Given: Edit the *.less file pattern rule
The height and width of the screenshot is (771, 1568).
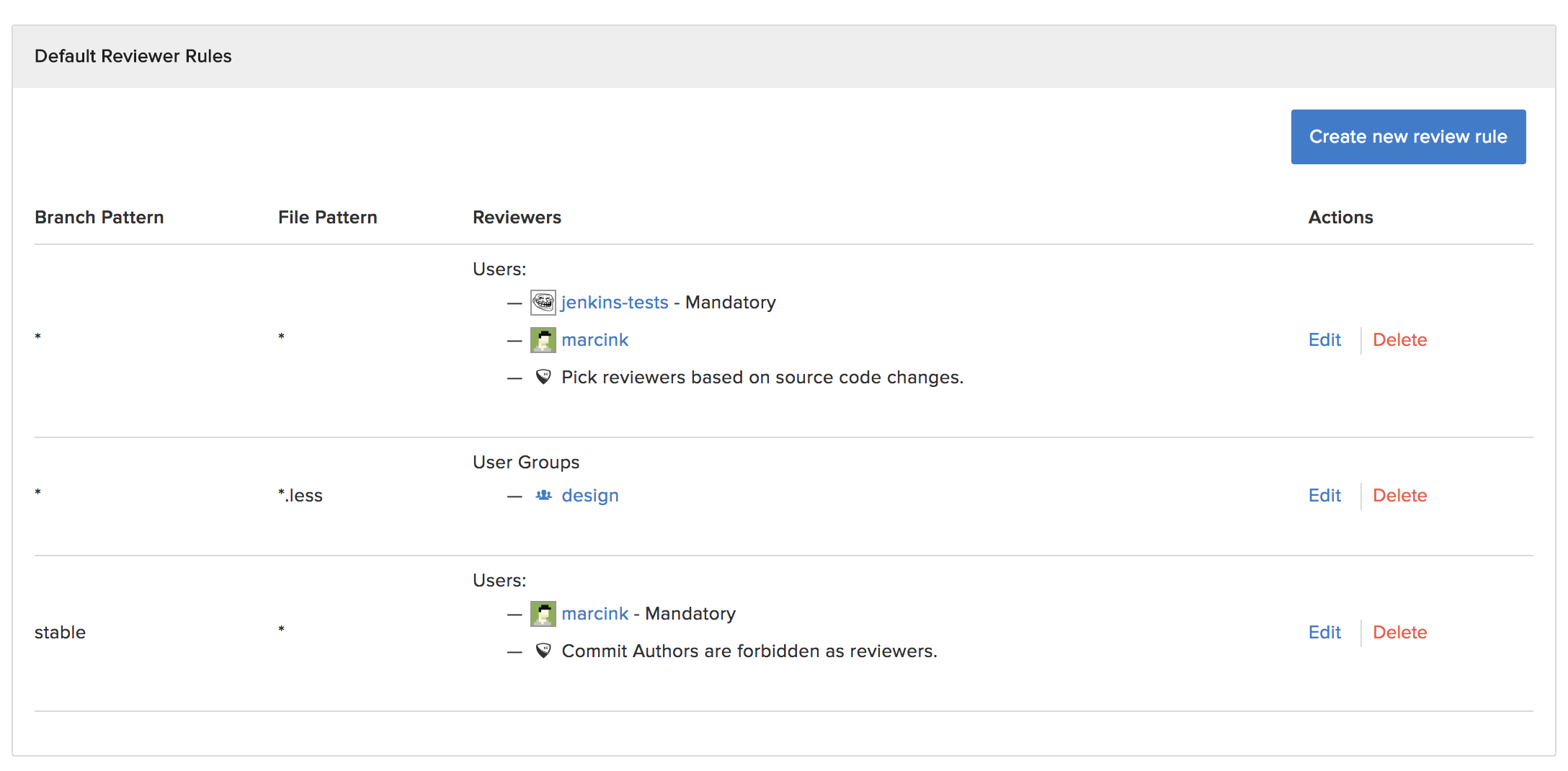Looking at the screenshot, I should pyautogui.click(x=1324, y=496).
